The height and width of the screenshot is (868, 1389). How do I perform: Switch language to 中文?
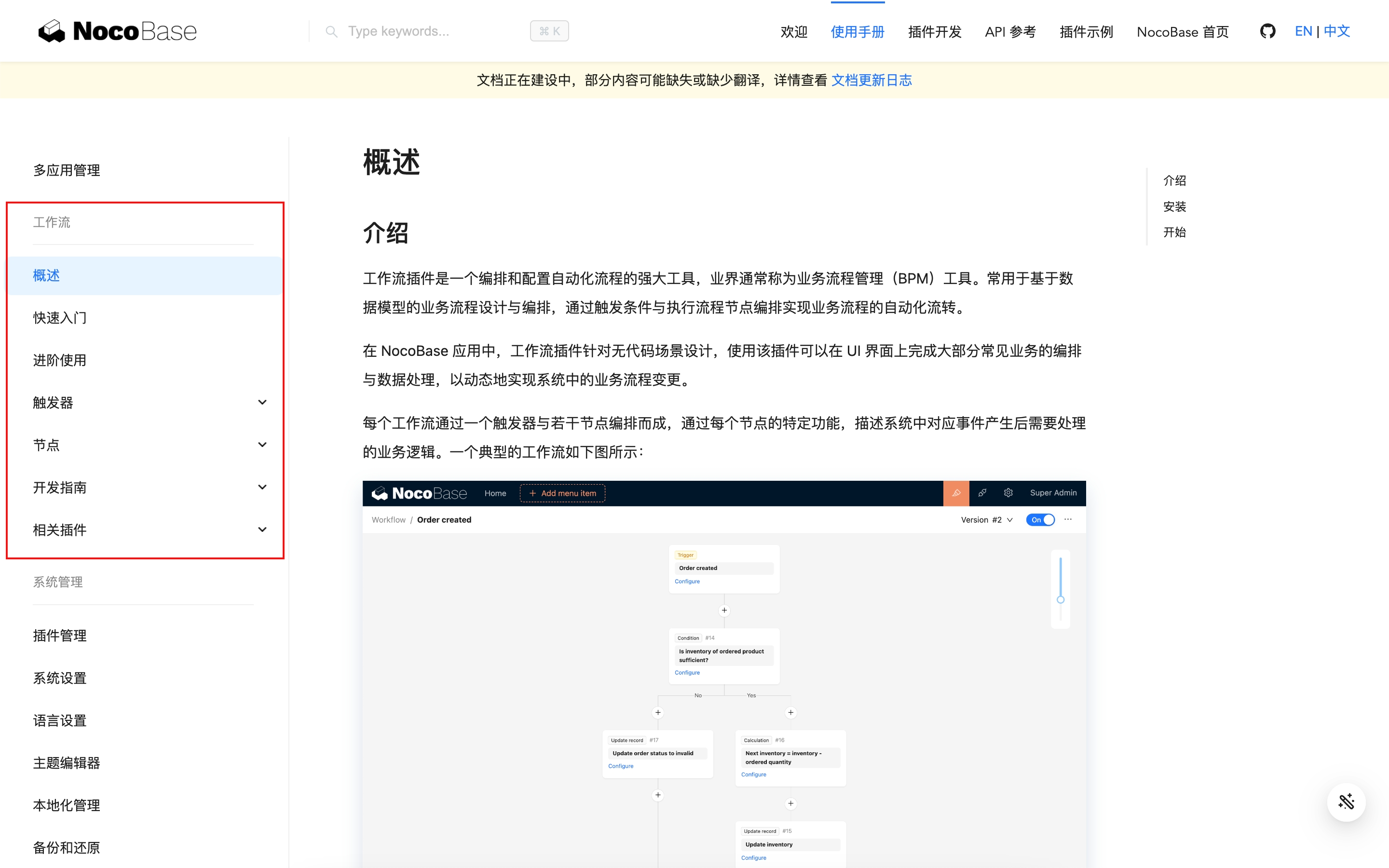pos(1337,31)
